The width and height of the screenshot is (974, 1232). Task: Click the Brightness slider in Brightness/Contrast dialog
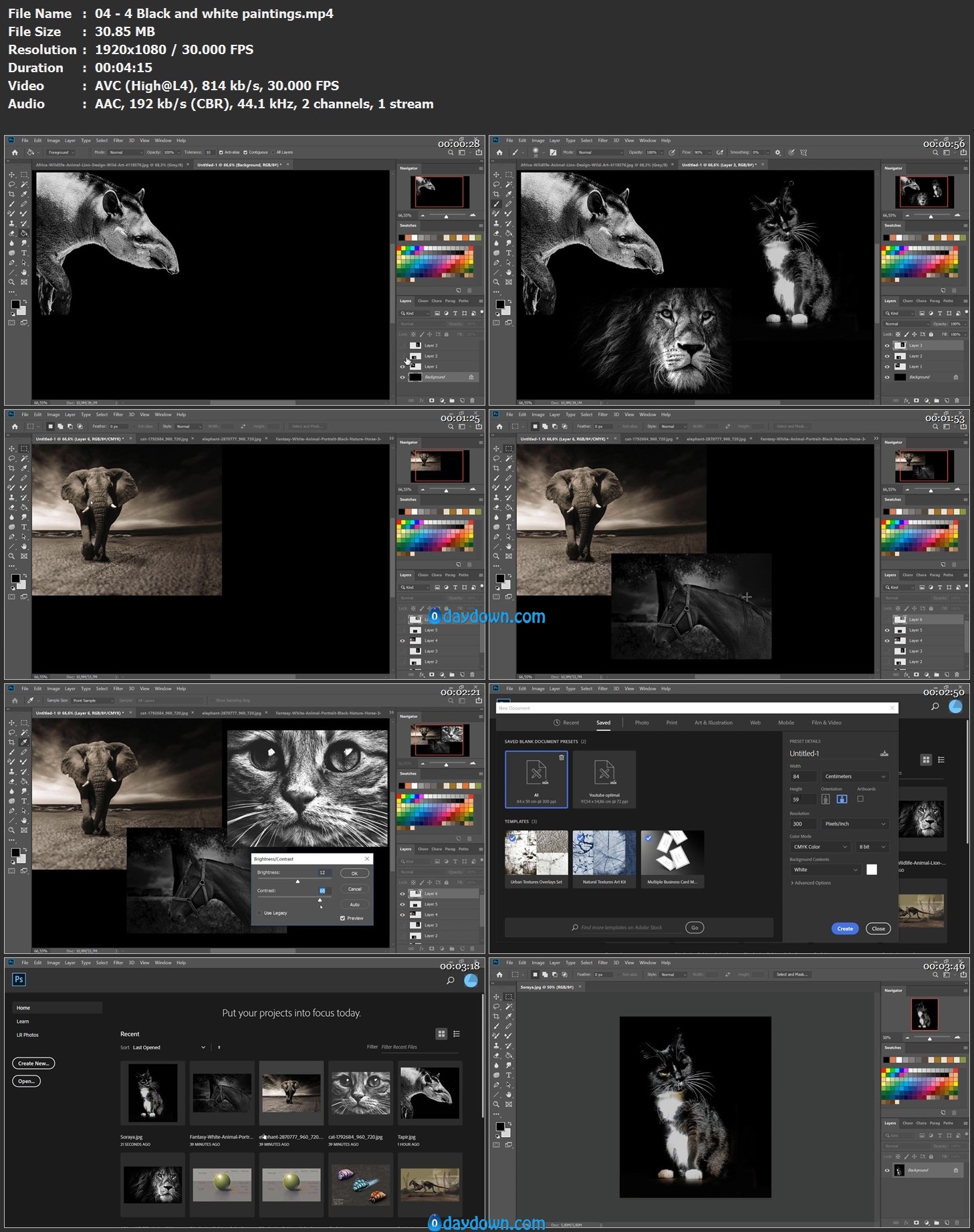point(294,881)
